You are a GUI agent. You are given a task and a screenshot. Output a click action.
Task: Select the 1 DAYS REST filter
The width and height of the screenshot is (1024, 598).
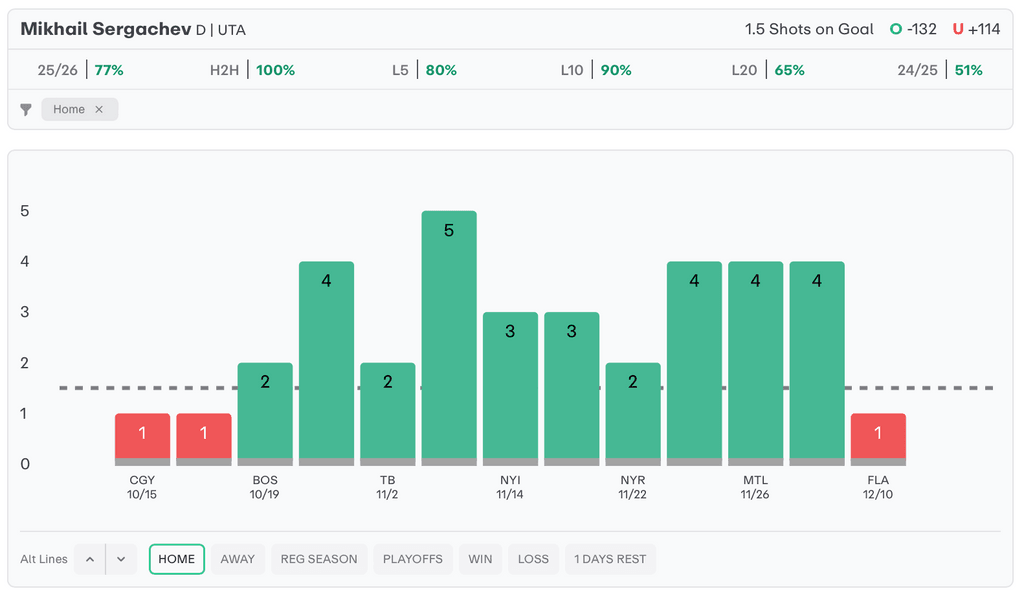610,559
